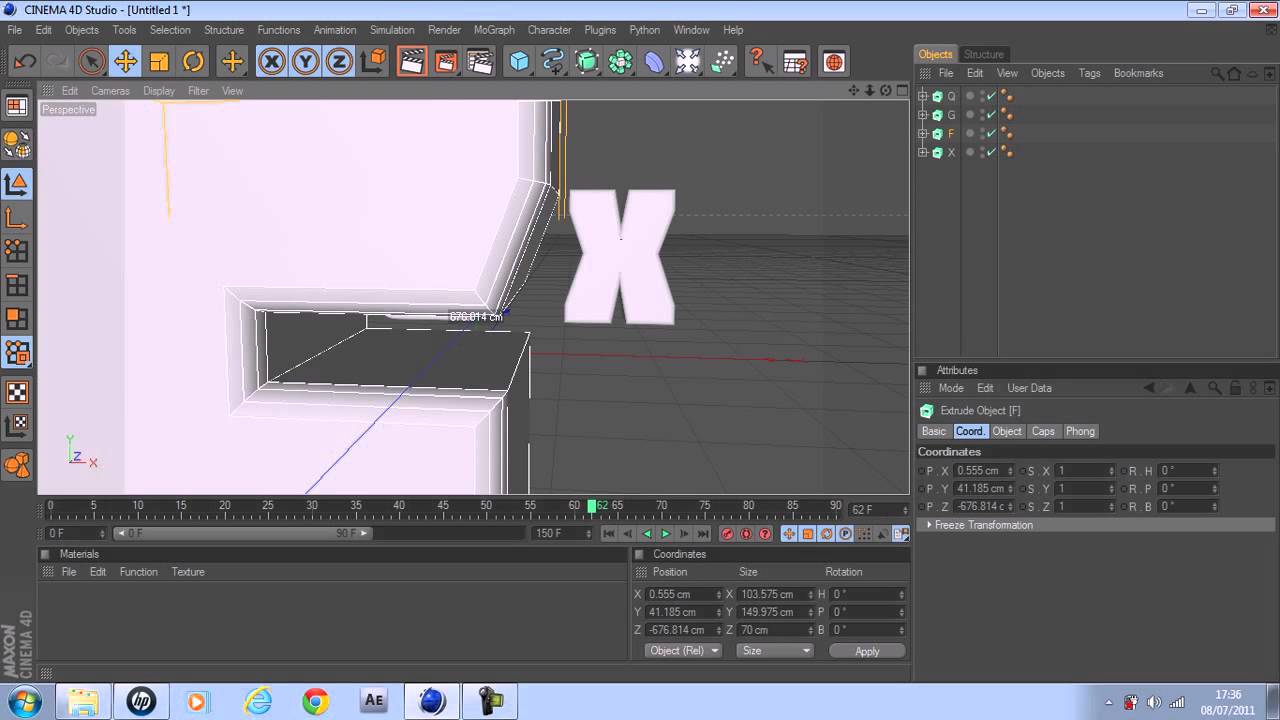Switch the coordinate system icon
This screenshot has height=720, width=1280.
tap(373, 62)
